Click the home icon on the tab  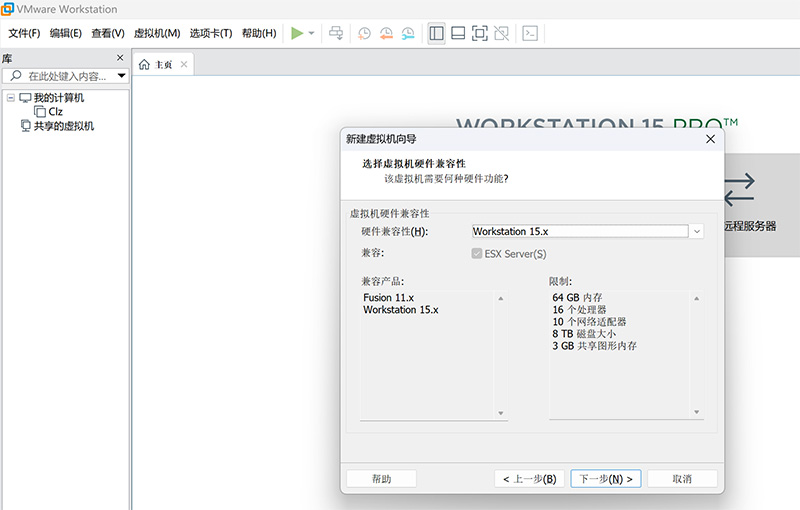click(144, 64)
